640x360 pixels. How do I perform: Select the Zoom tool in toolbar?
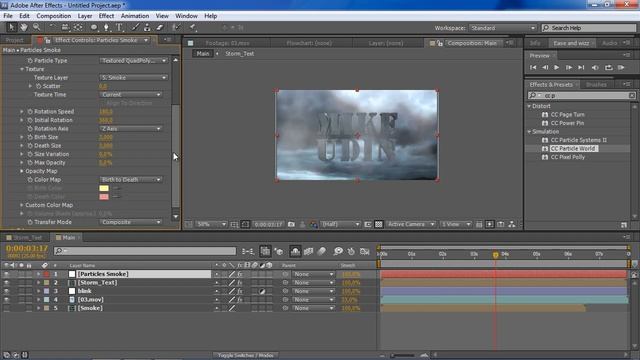click(x=36, y=27)
